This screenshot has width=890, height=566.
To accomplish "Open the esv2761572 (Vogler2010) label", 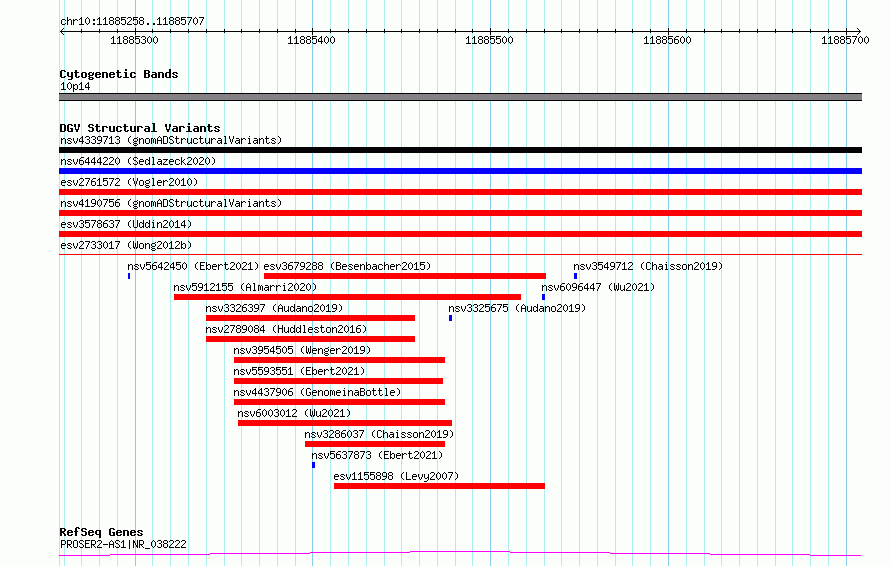I will [129, 182].
